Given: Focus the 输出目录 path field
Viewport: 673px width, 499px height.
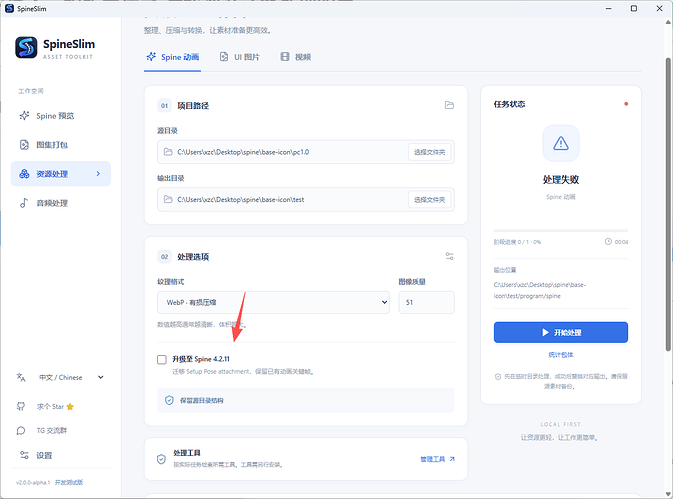Looking at the screenshot, I should 306,200.
